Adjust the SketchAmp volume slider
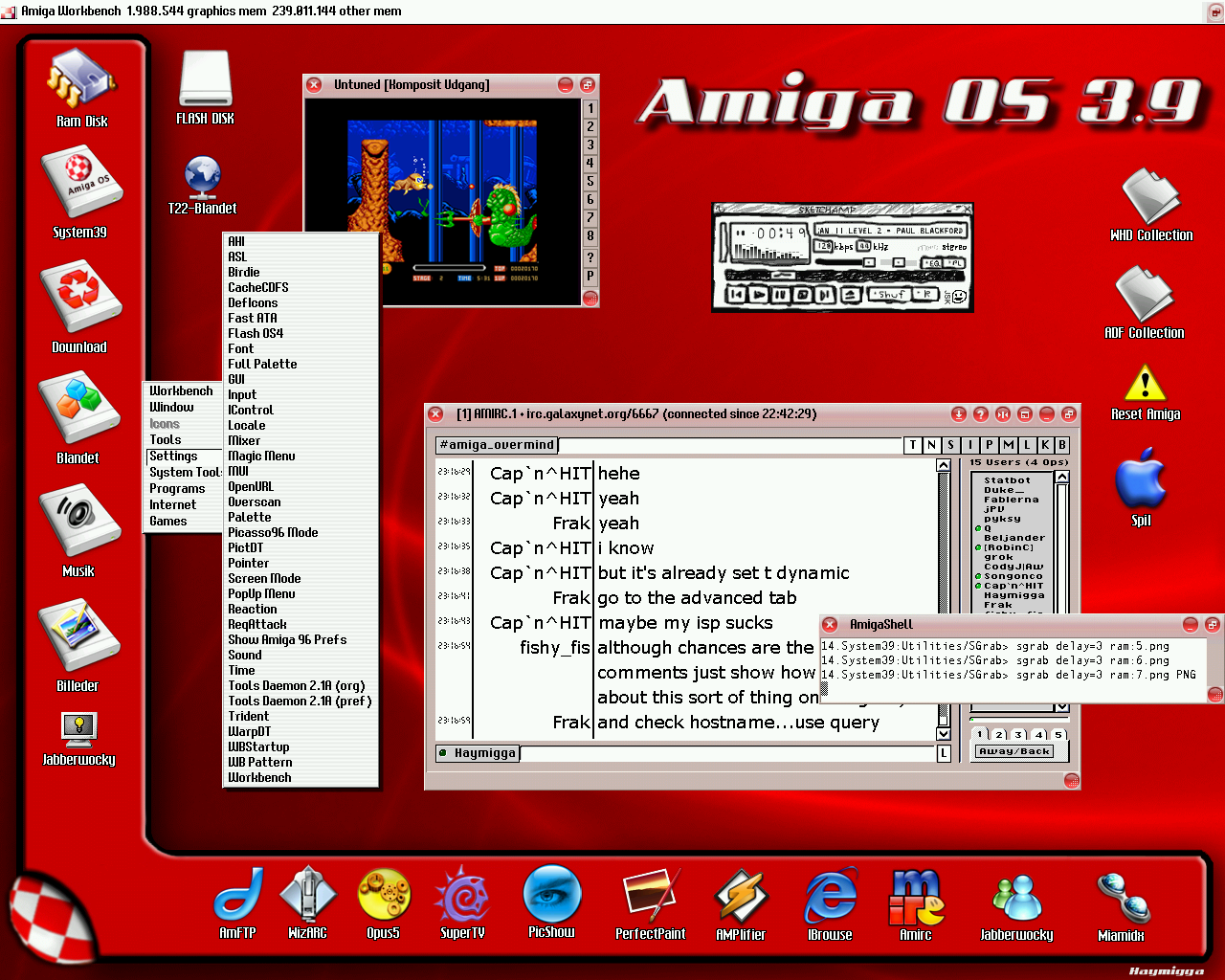Image resolution: width=1225 pixels, height=980 pixels. 868,262
